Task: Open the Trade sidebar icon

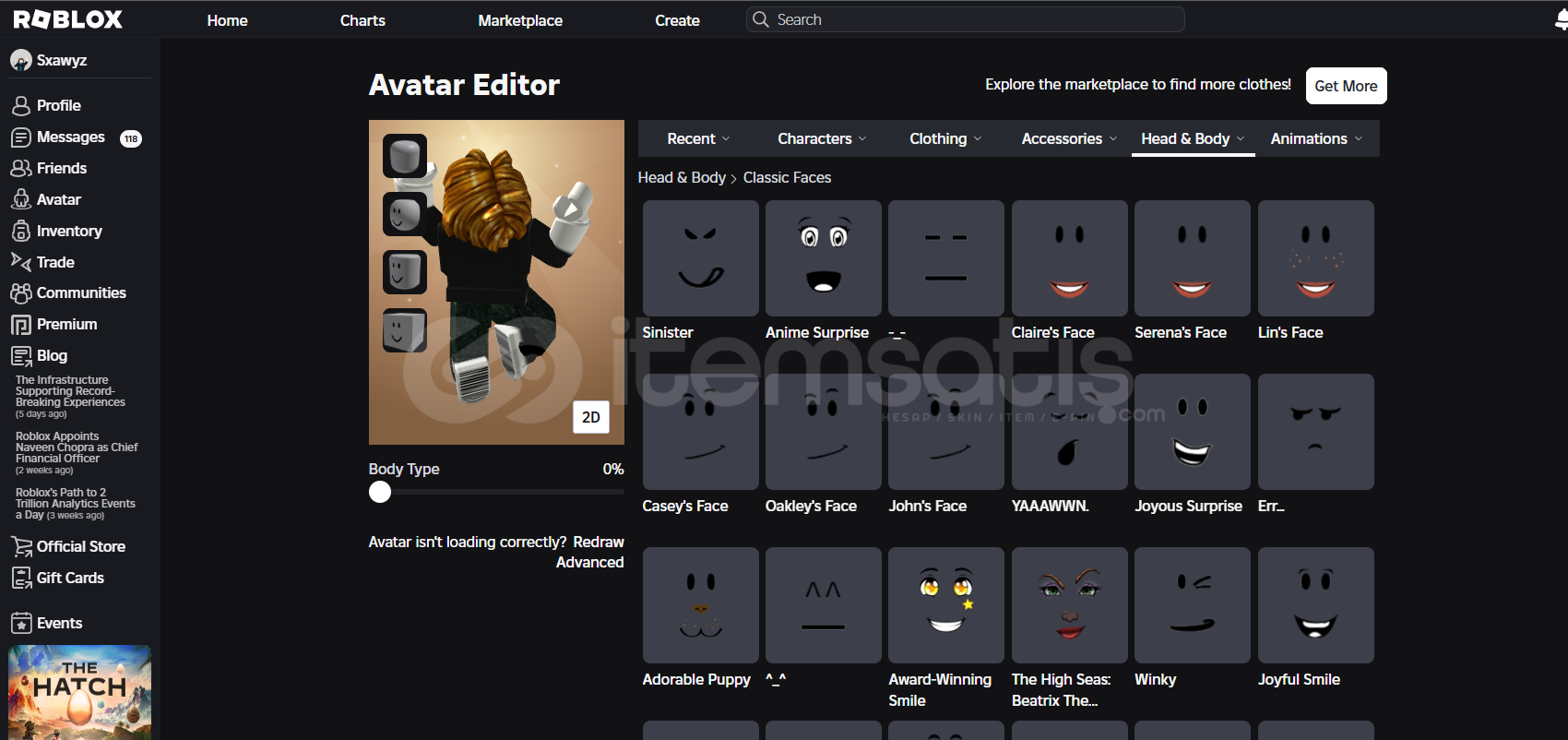Action: (21, 262)
